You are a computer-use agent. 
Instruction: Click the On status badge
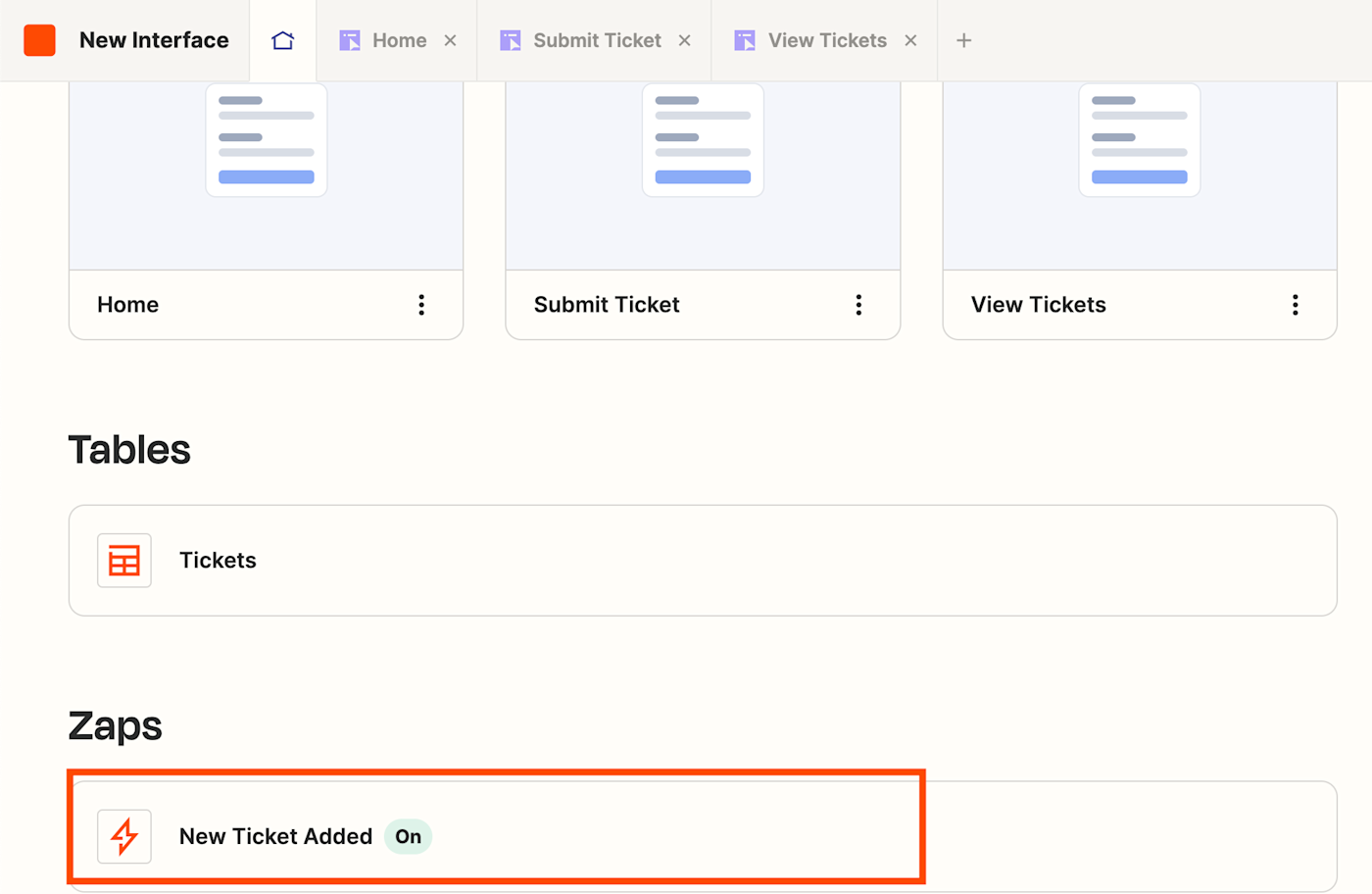tap(409, 836)
